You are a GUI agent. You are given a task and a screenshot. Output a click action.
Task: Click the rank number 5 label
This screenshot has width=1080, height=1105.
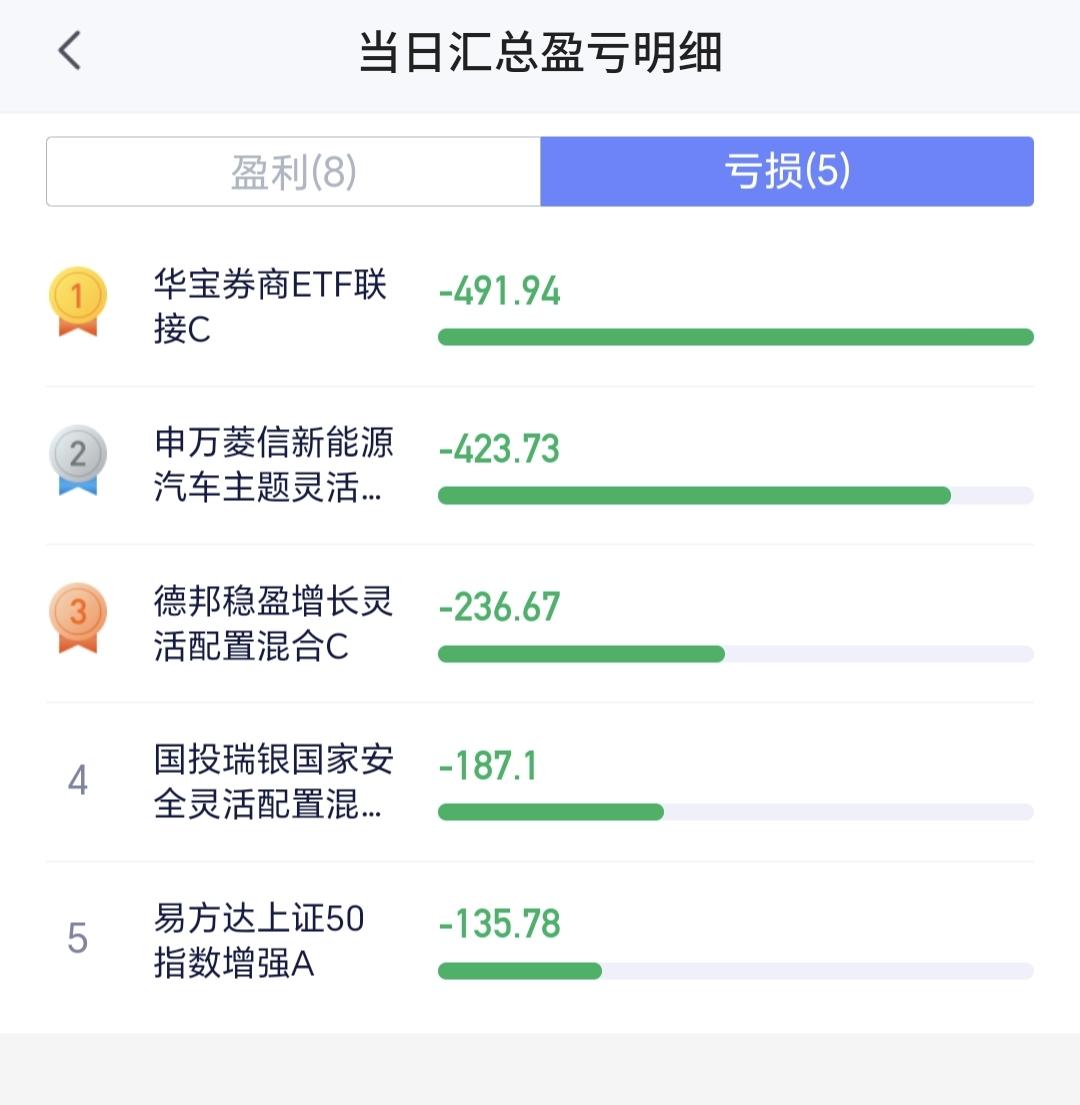77,938
